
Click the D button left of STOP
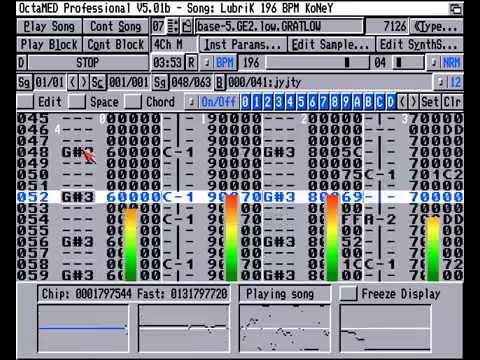pyautogui.click(x=22, y=62)
